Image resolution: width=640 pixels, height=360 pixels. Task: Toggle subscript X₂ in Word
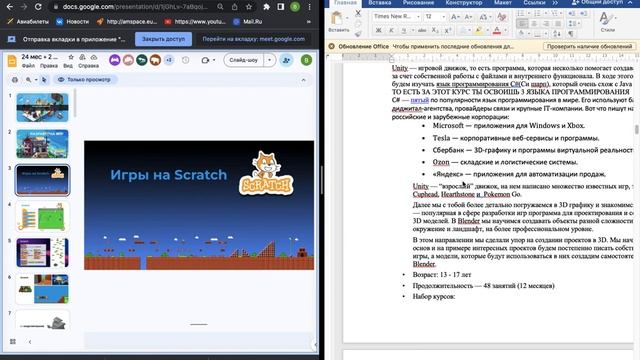click(x=435, y=30)
